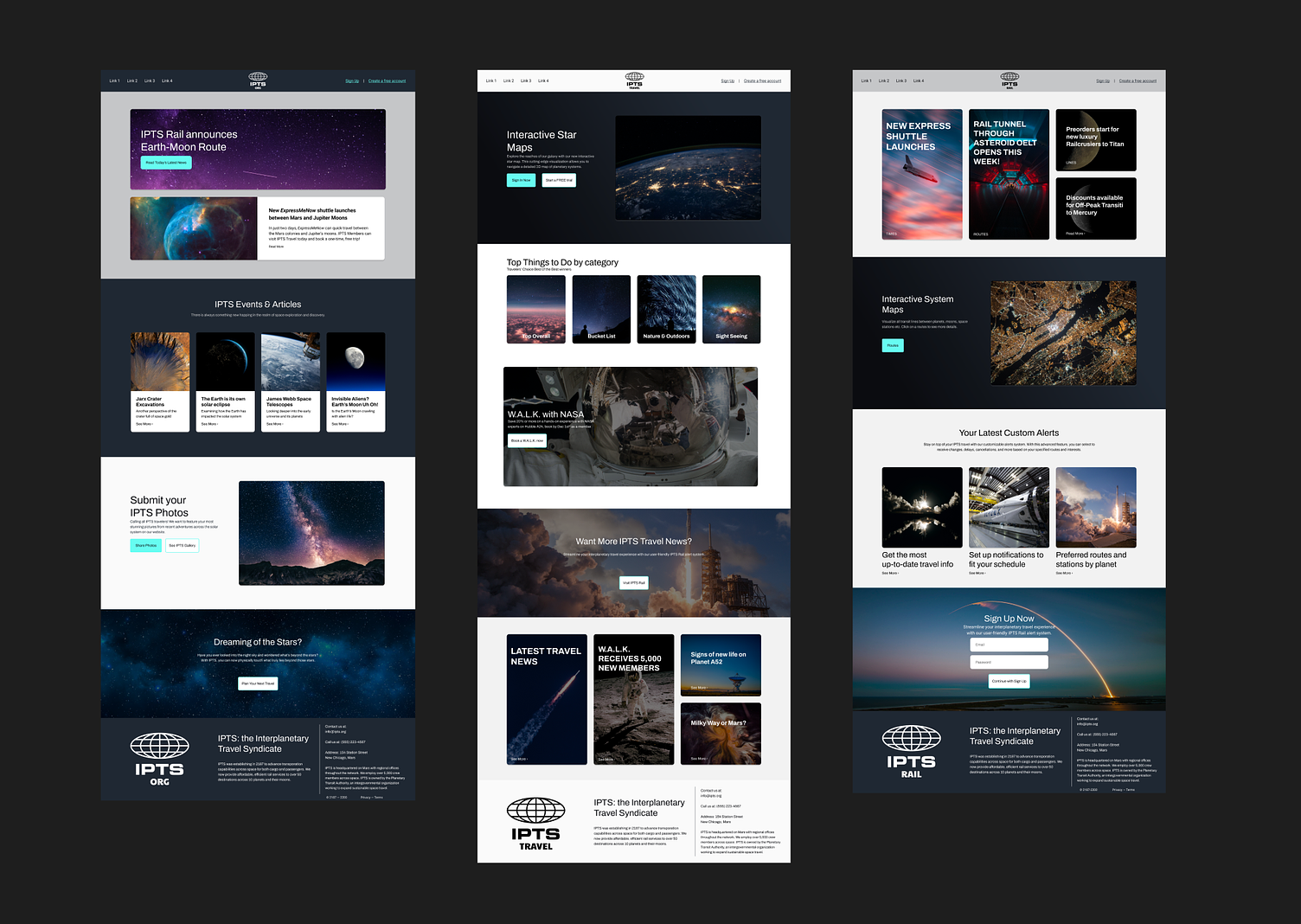Image resolution: width=1301 pixels, height=924 pixels.
Task: Open the Invisible Aliens? Earth's Moon card
Action: coord(356,382)
